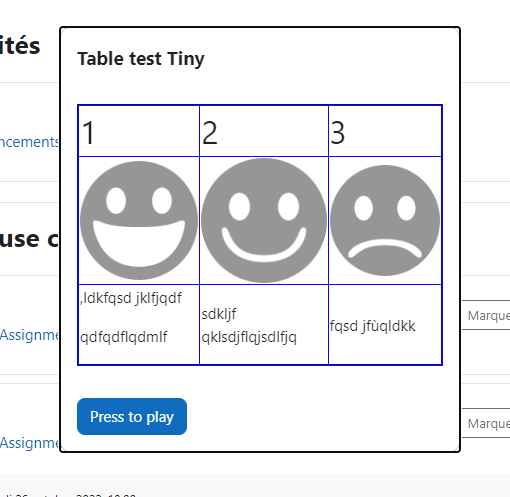Screen dimensions: 510x497
Task: Open the first Assignment link behind the dialog
Action: pos(29,335)
